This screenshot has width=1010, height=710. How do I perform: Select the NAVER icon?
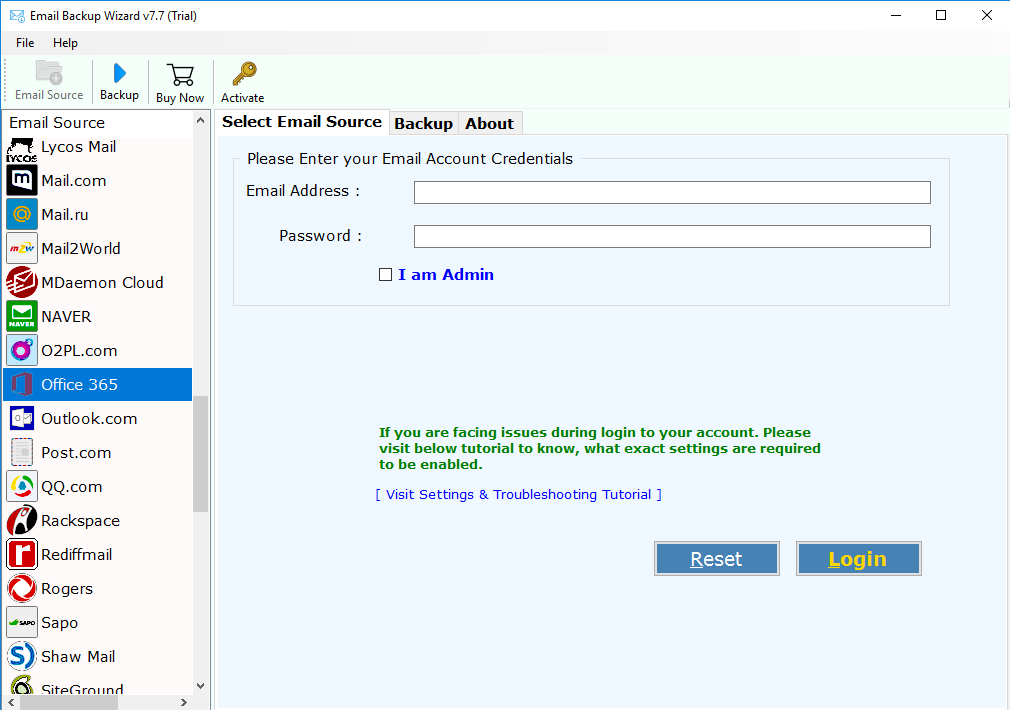coord(22,316)
